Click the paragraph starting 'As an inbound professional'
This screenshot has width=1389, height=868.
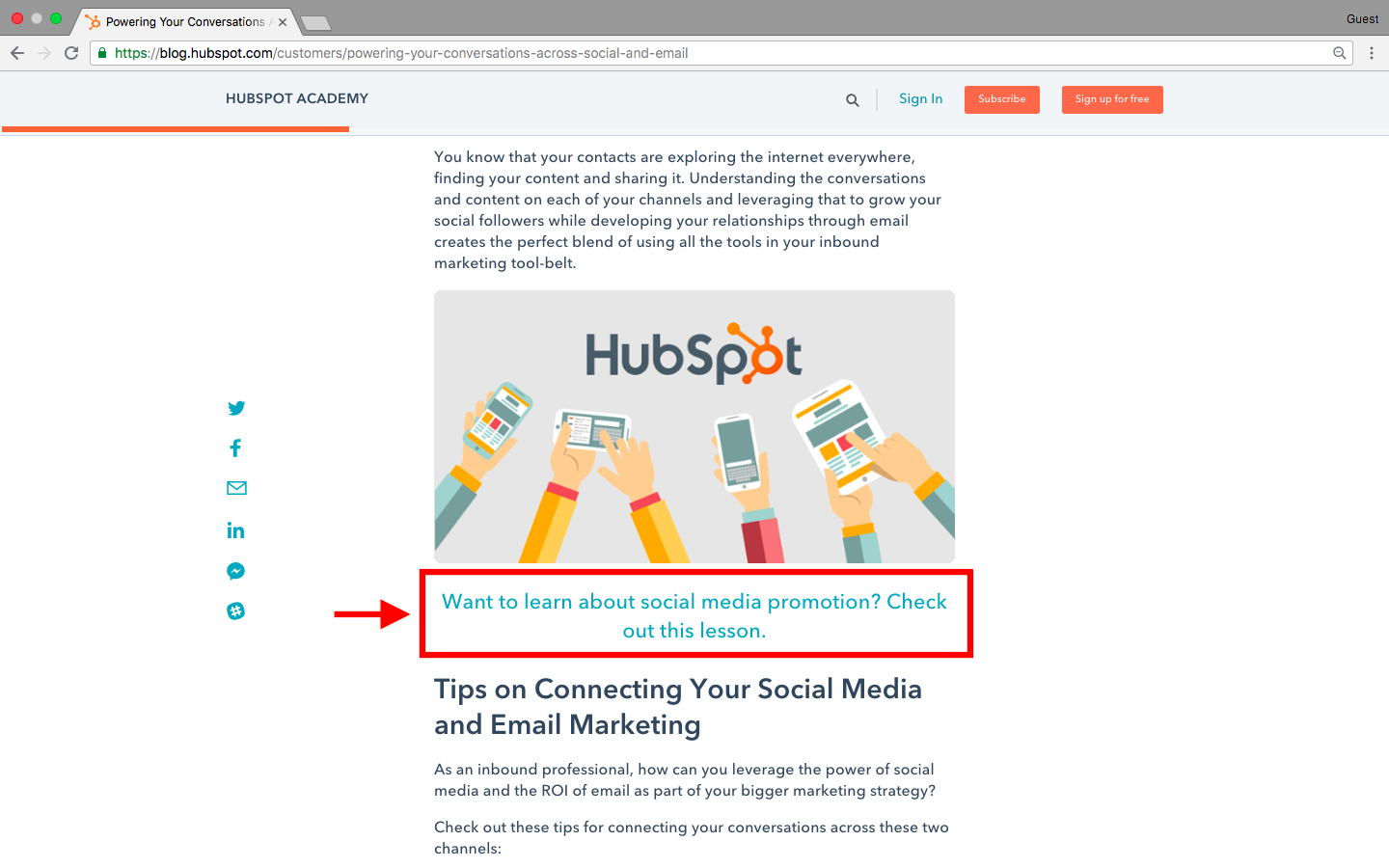click(685, 779)
